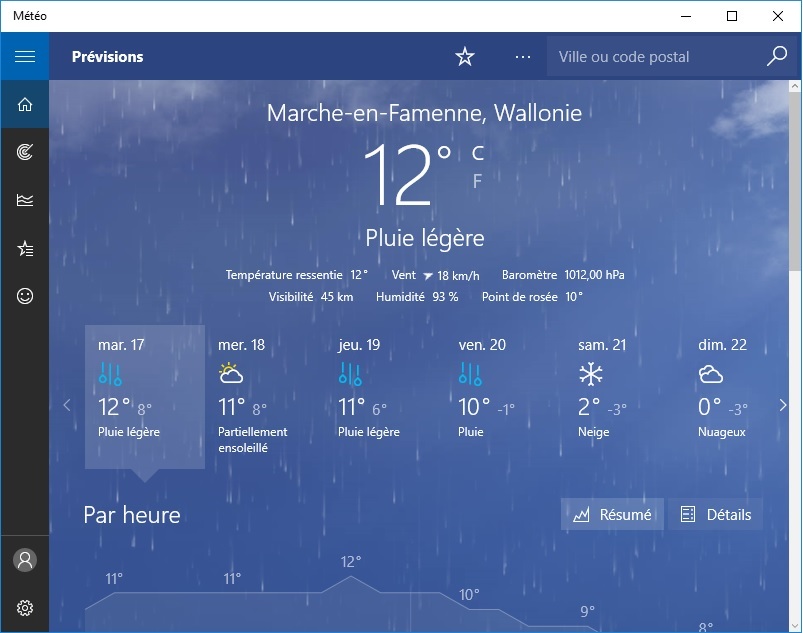Switch temperature unit to Fahrenheit

[477, 181]
